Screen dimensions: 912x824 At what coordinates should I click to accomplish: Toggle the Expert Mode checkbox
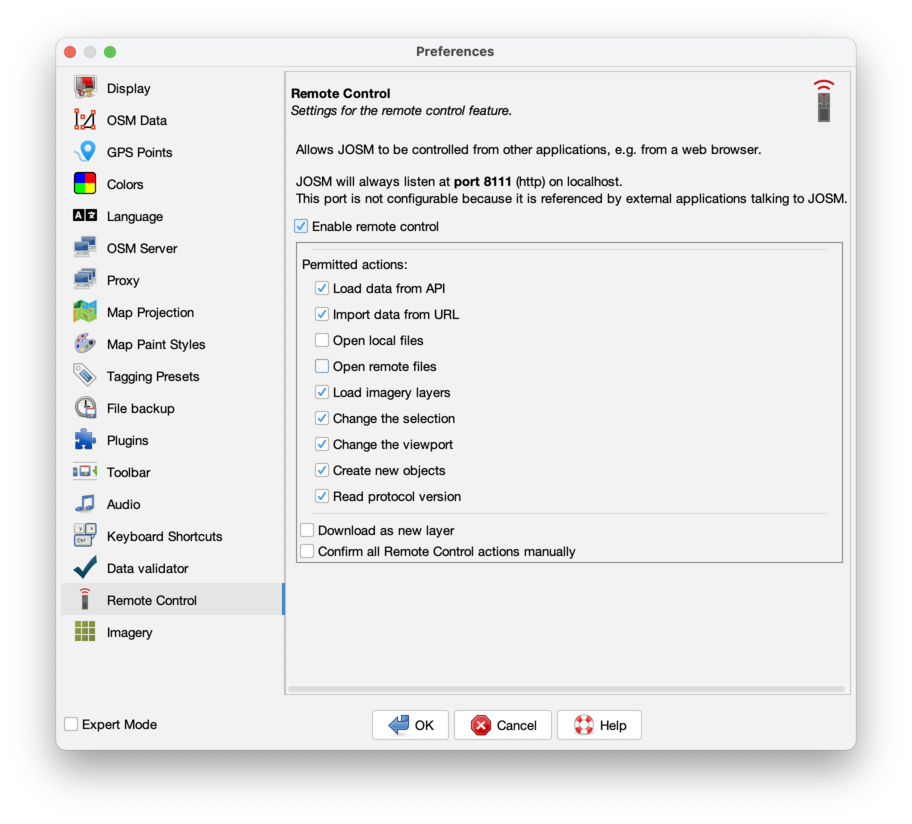point(71,725)
